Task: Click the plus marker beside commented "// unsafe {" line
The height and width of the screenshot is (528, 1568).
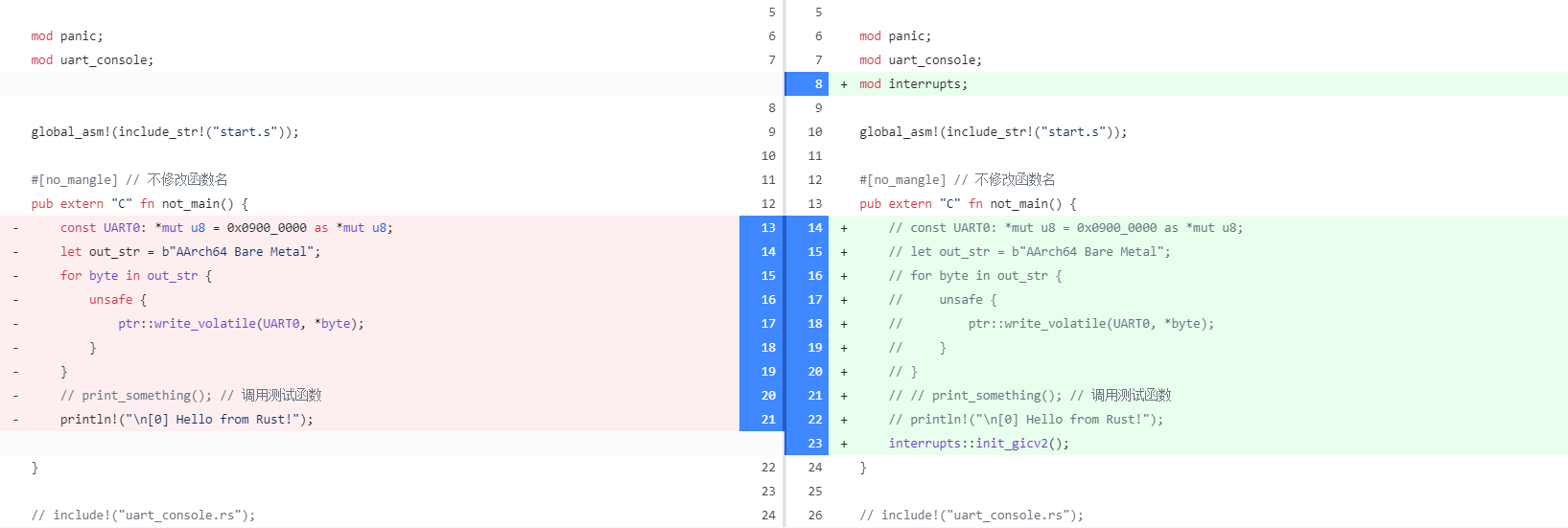Action: tap(844, 300)
